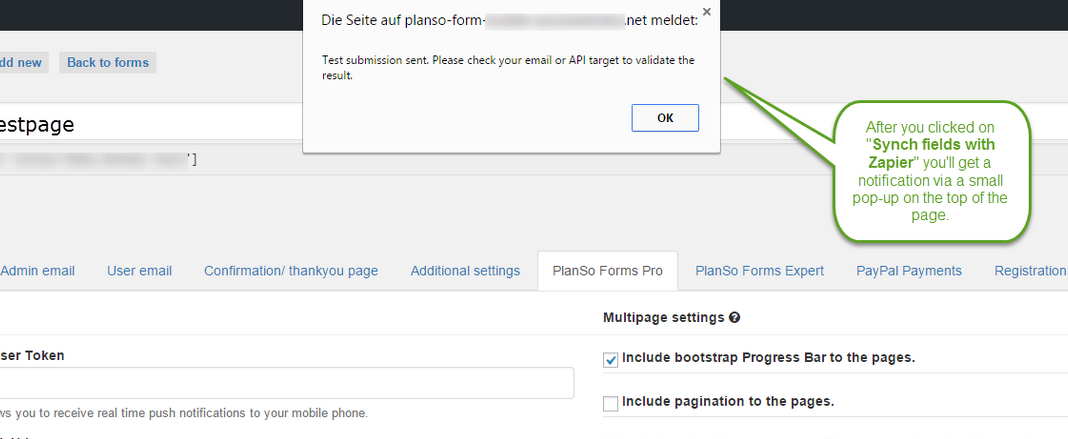Viewport: 1068px width, 439px height.
Task: Click the green Zapier callout note
Action: click(932, 171)
